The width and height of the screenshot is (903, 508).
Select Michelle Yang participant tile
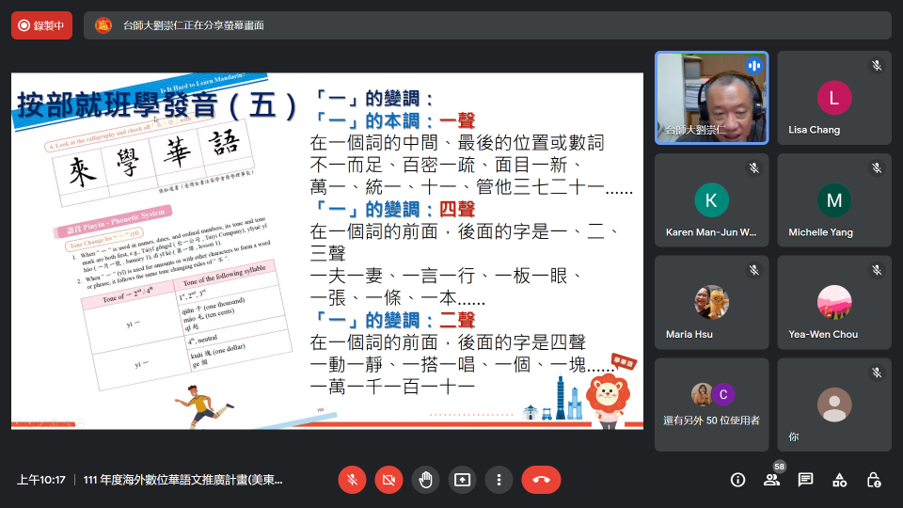pyautogui.click(x=834, y=200)
